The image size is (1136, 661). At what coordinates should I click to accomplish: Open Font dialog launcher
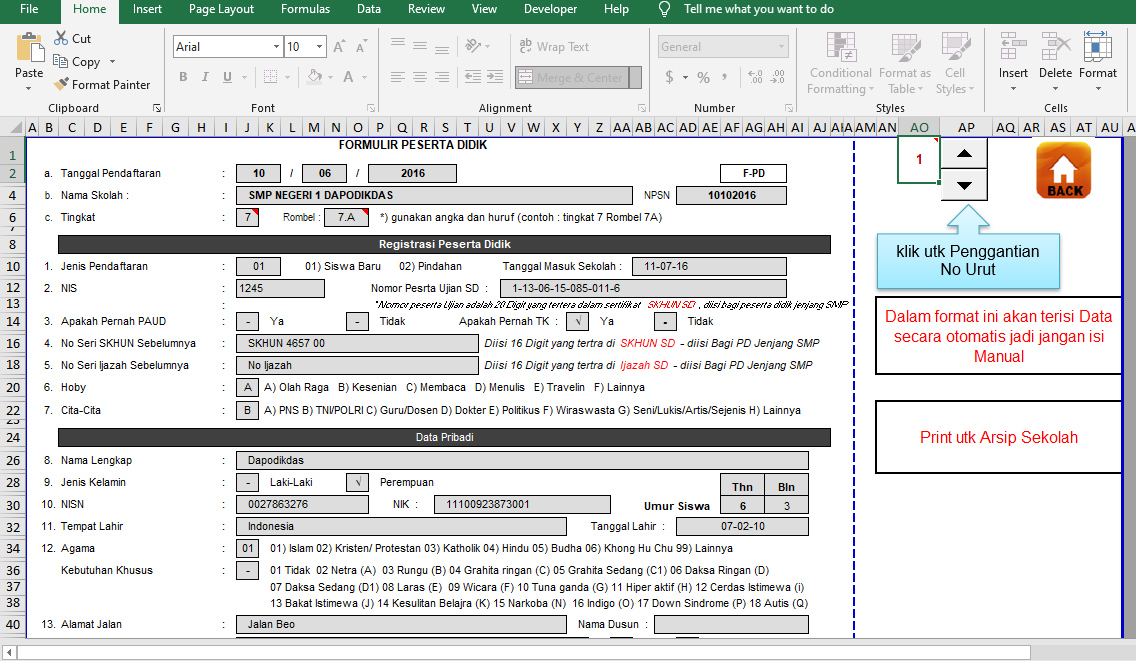[371, 108]
